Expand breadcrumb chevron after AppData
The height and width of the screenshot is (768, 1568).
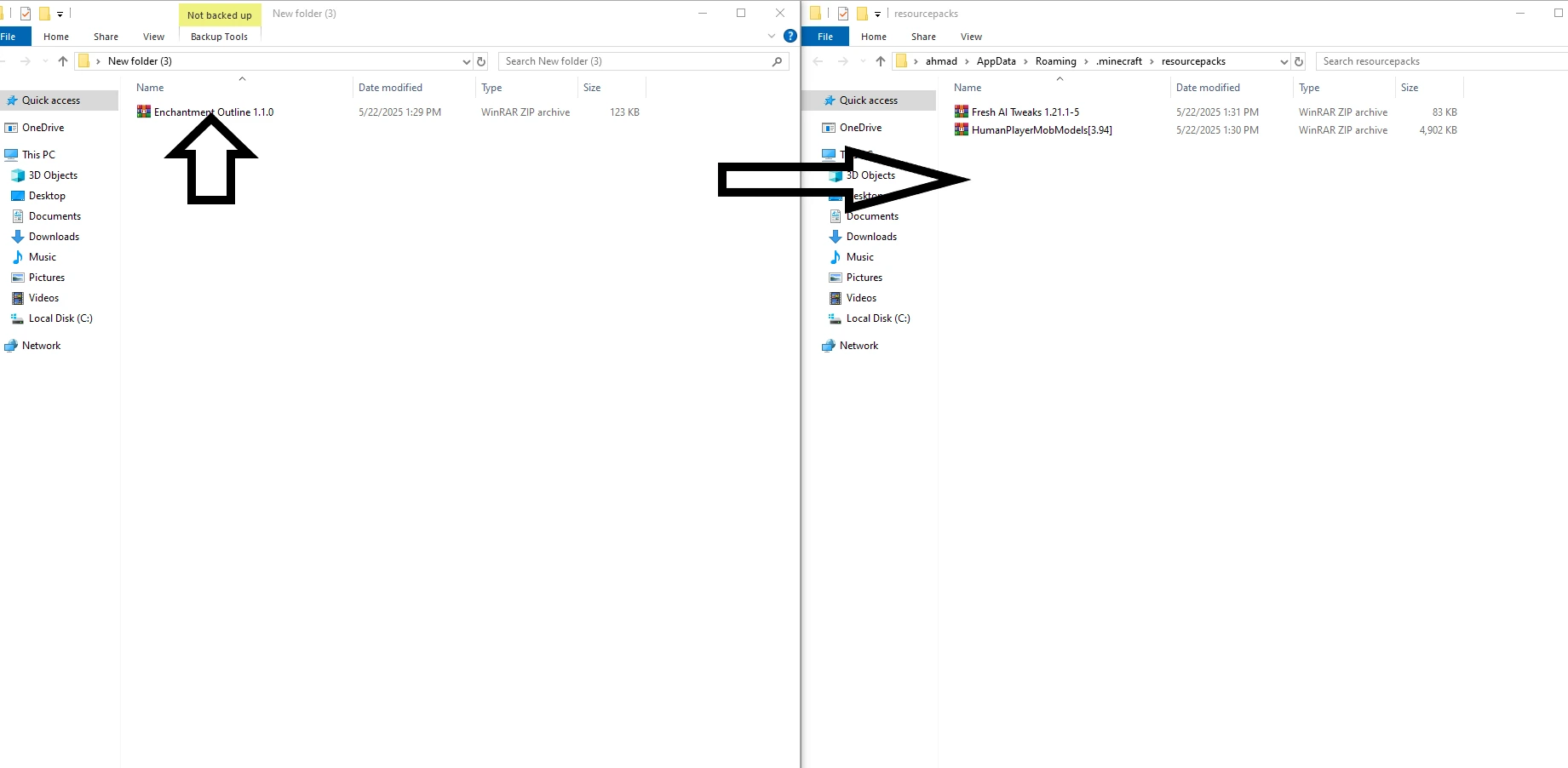point(1025,61)
